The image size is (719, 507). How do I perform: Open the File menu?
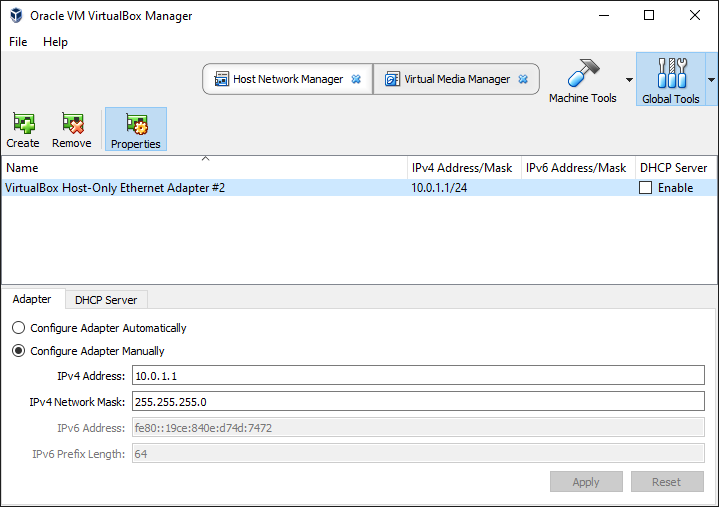[18, 42]
